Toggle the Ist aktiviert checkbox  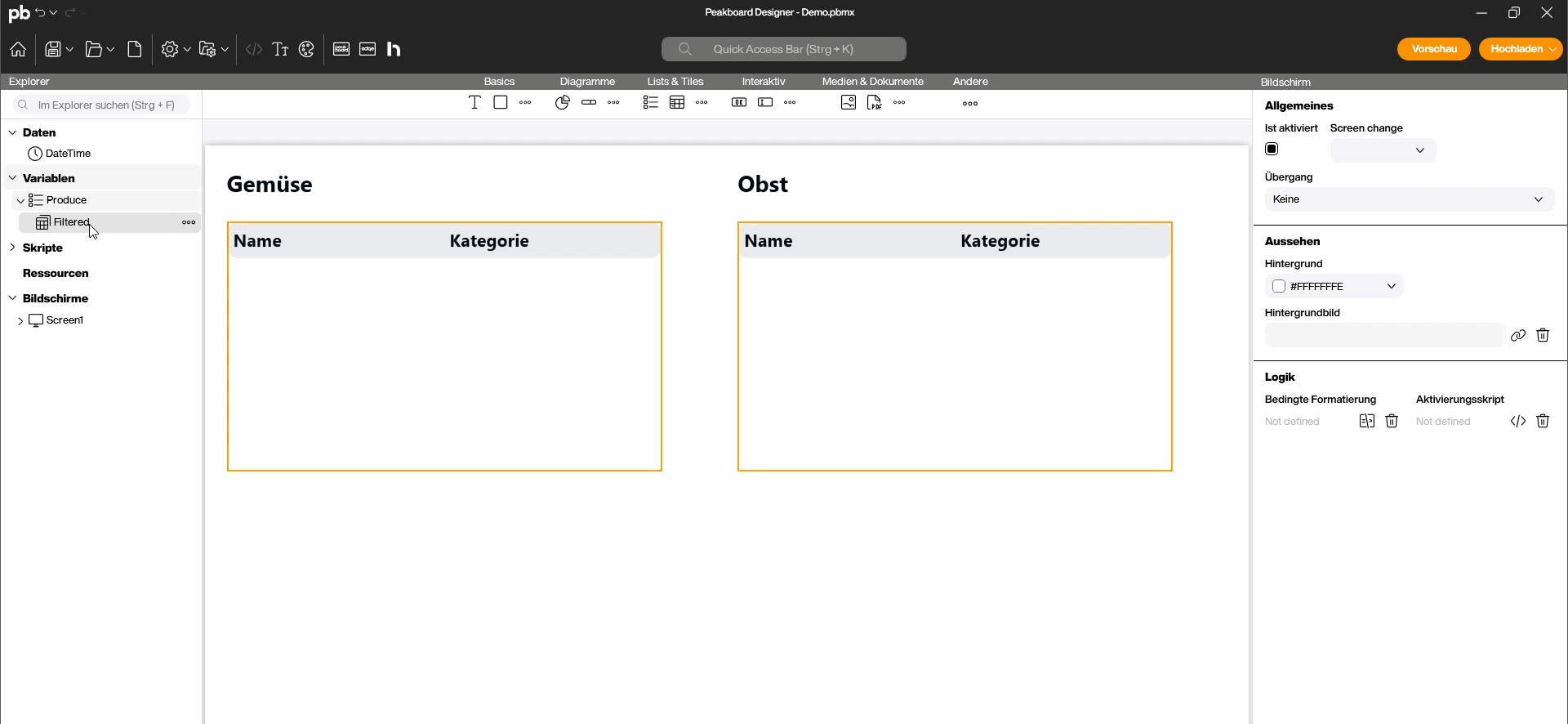tap(1272, 150)
